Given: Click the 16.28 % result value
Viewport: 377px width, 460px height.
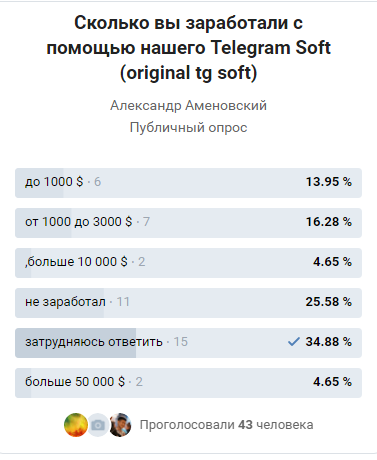Looking at the screenshot, I should 329,222.
